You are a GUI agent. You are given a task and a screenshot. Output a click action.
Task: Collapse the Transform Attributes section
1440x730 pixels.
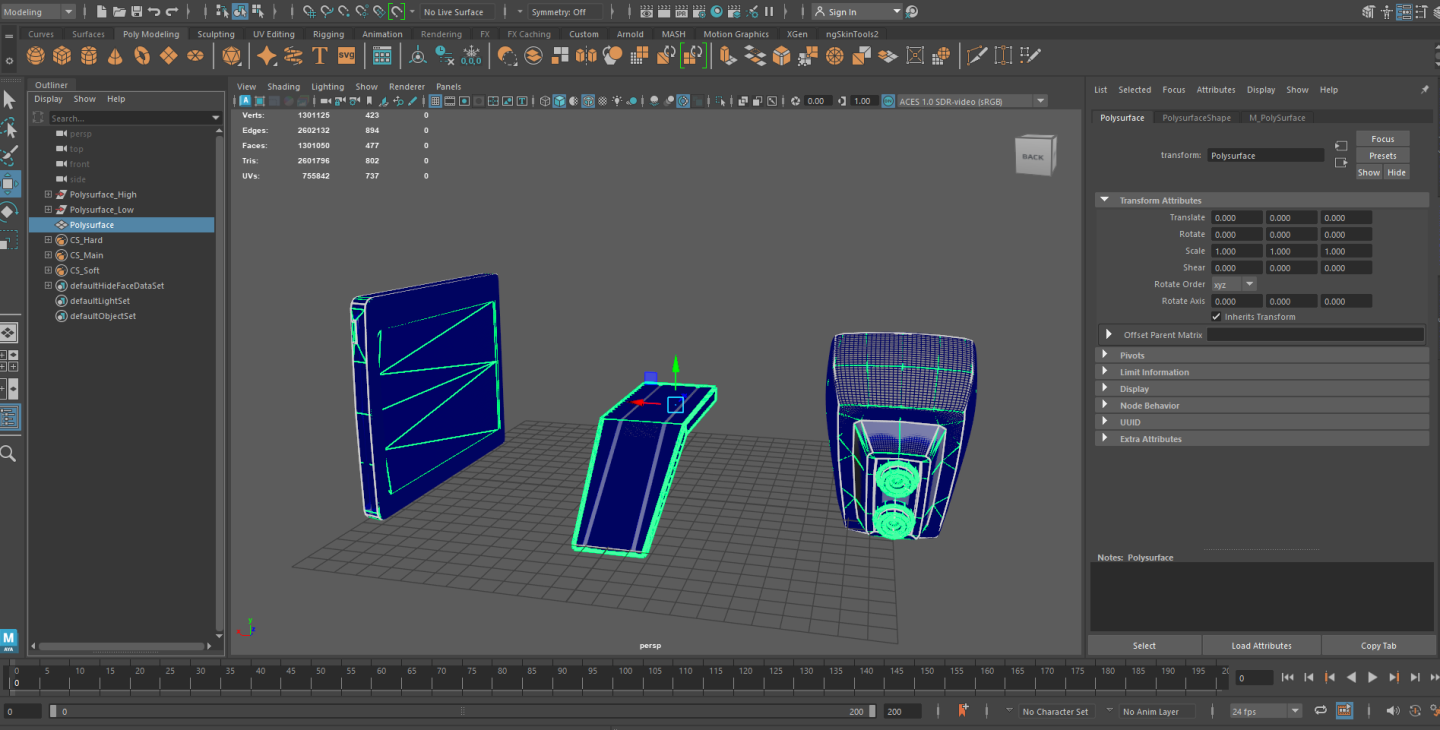tap(1105, 200)
